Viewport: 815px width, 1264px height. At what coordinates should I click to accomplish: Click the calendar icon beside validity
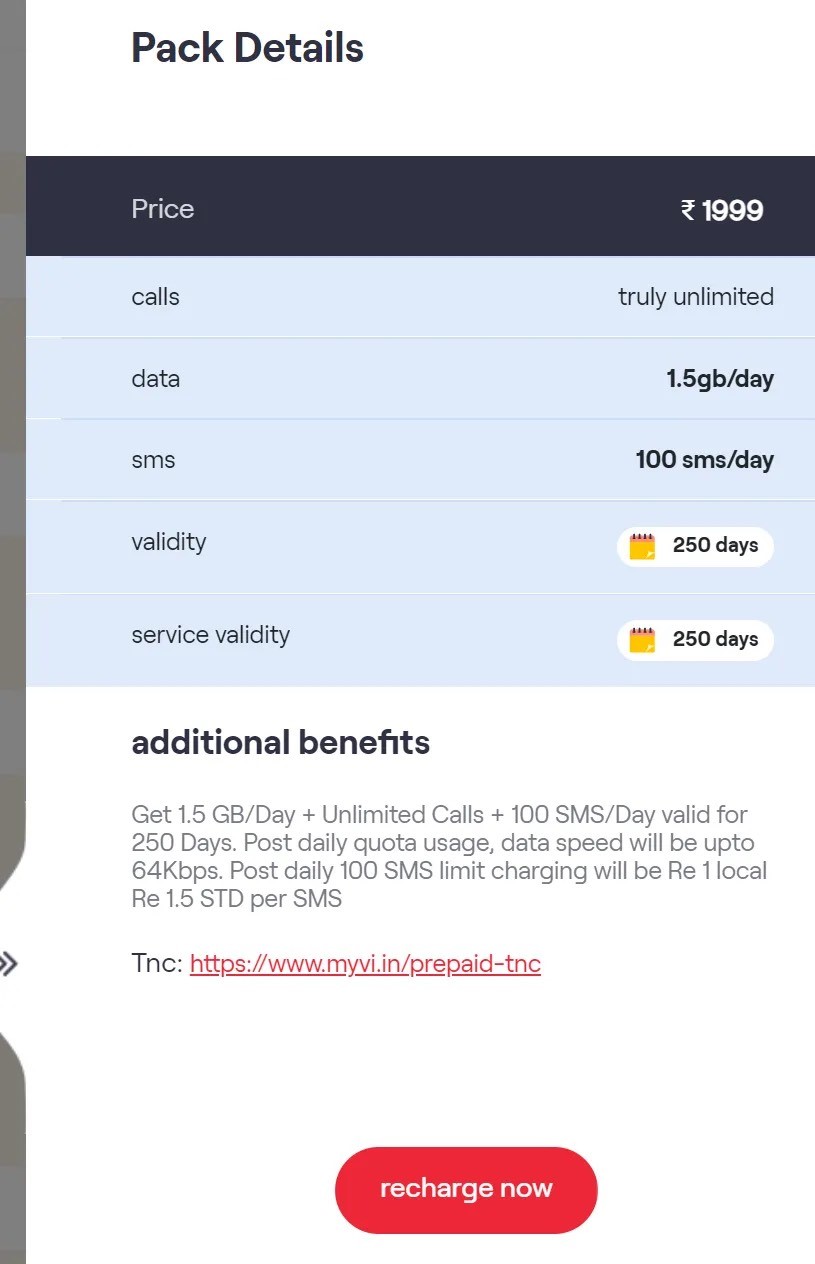point(643,546)
